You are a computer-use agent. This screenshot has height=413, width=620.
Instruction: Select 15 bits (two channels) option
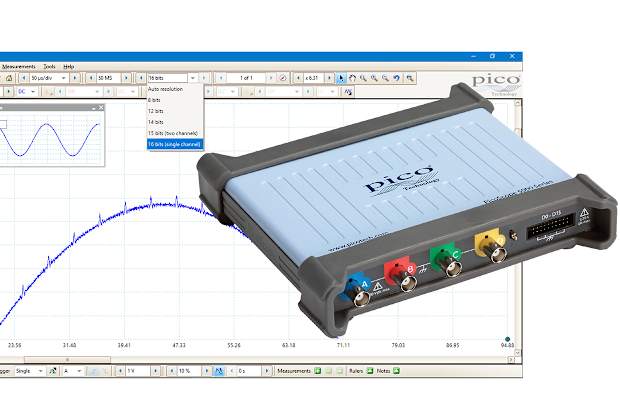pos(175,133)
